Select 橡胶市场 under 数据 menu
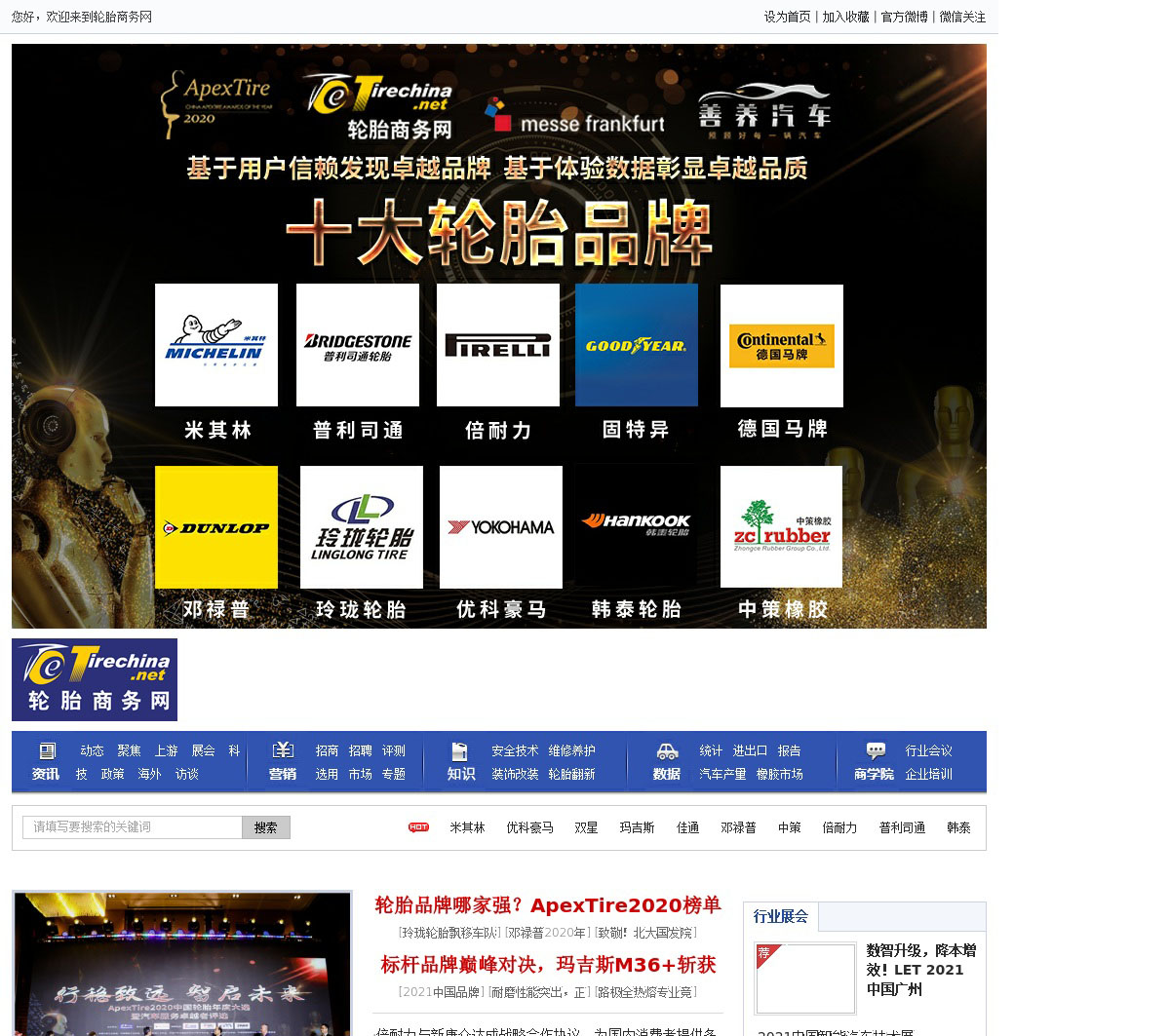This screenshot has height=1036, width=1170. click(779, 774)
